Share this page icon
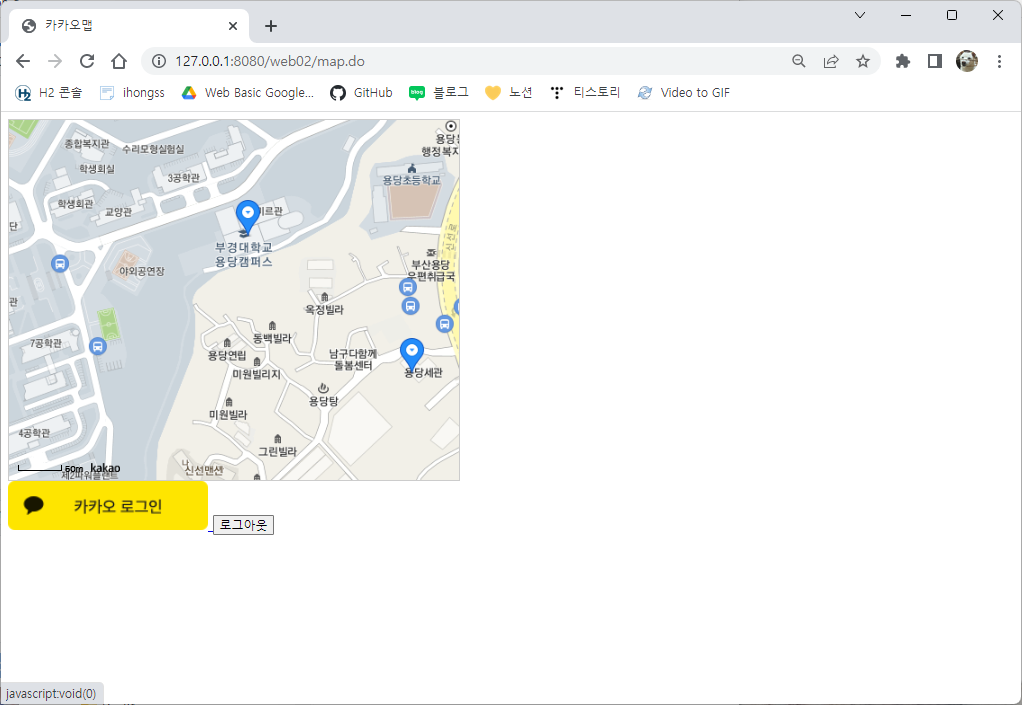The width and height of the screenshot is (1022, 705). point(830,61)
